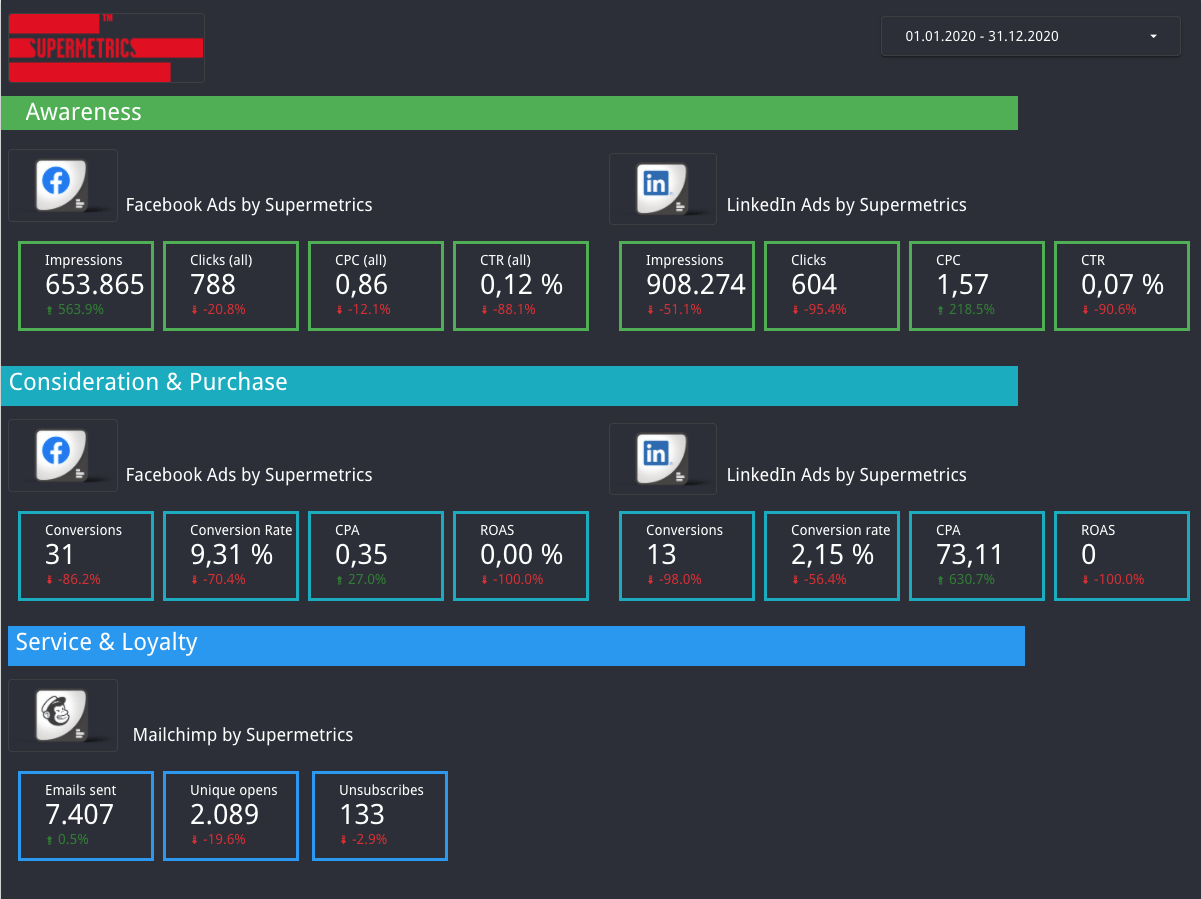Select the Consideration & Purchase section header

point(509,385)
